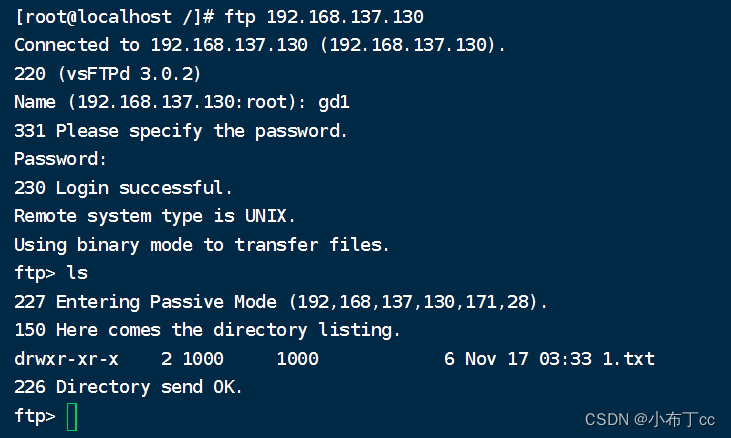Click the green terminal cursor block
Screen dimensions: 731x438
point(72,416)
